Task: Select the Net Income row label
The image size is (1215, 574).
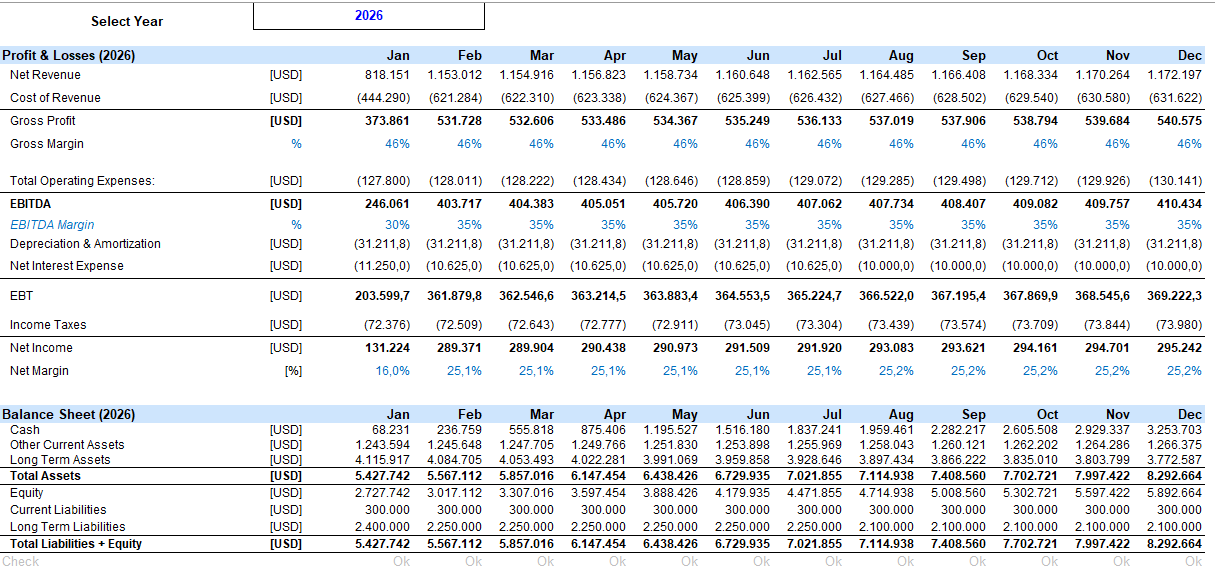Action: click(x=41, y=348)
